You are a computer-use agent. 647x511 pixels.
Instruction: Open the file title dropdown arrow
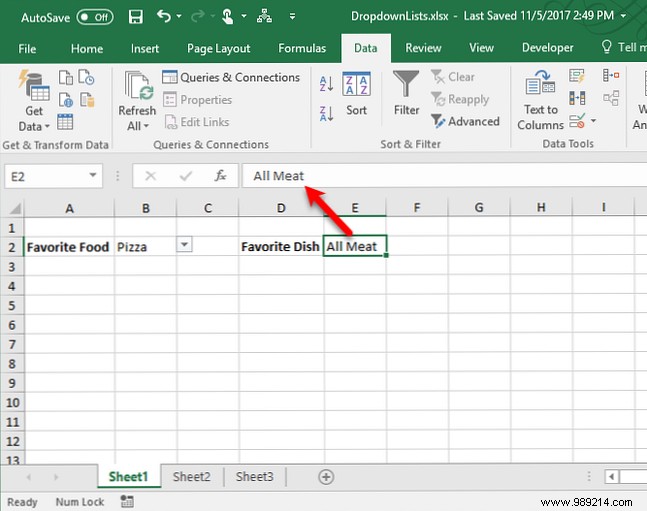[x=623, y=16]
